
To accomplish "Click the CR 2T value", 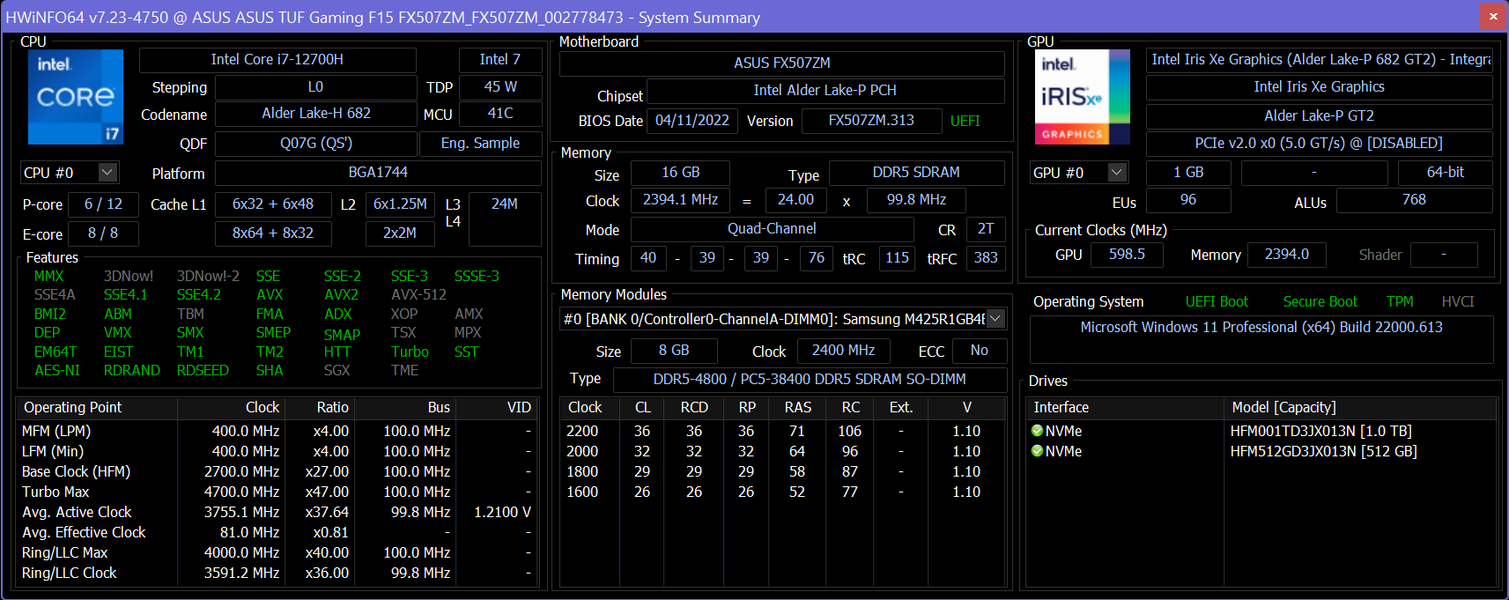I will pyautogui.click(x=986, y=230).
